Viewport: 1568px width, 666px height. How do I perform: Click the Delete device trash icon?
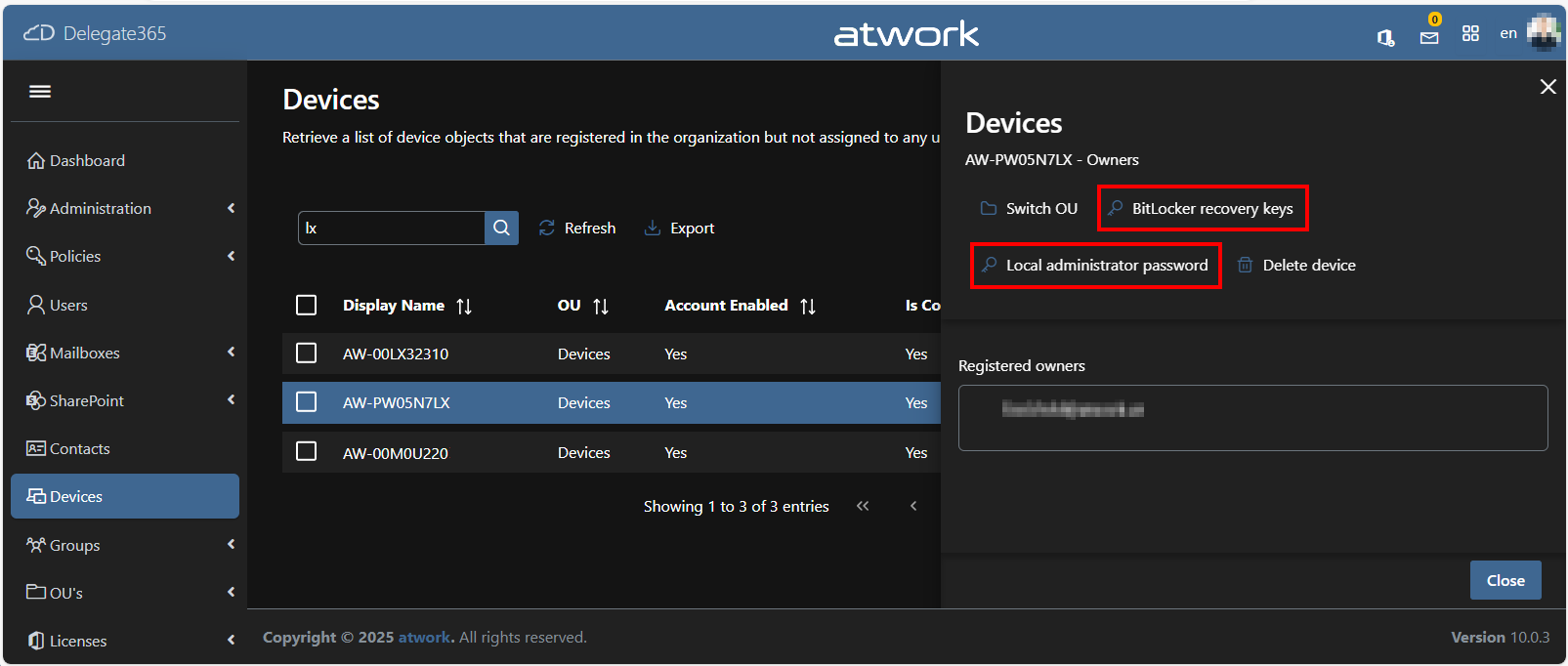1245,265
